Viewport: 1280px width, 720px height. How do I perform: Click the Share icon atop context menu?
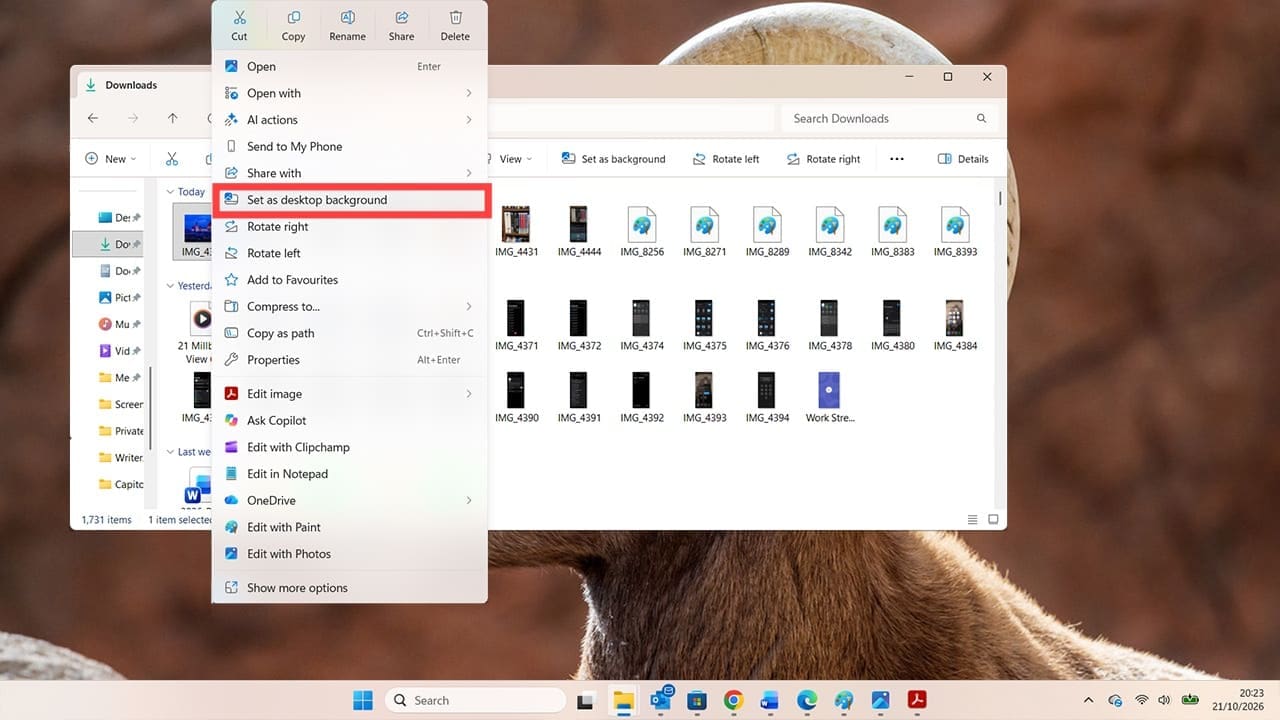(x=401, y=18)
